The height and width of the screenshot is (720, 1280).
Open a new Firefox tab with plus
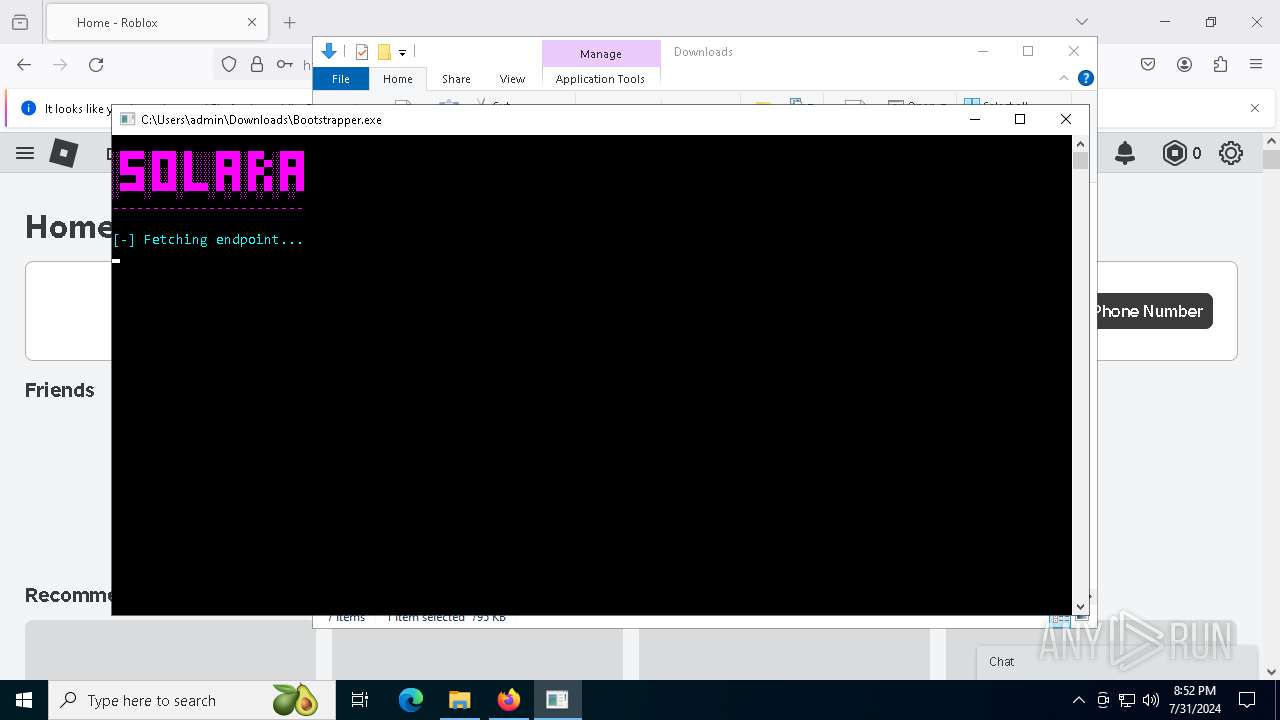(290, 22)
